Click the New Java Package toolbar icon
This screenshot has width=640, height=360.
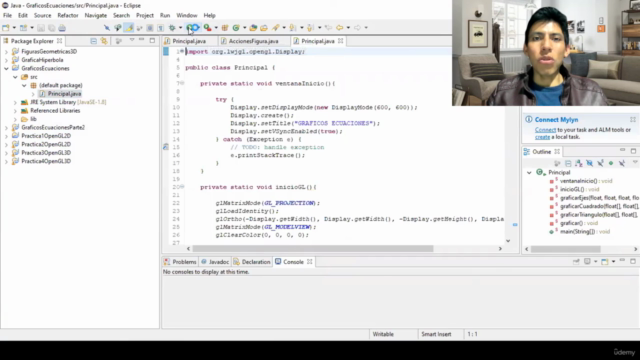pos(225,28)
